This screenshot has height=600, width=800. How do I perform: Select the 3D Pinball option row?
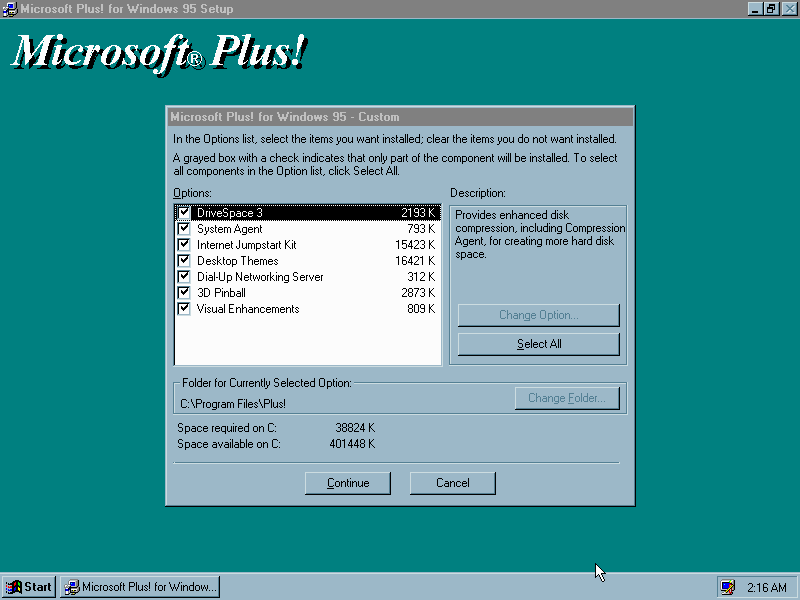click(x=308, y=293)
